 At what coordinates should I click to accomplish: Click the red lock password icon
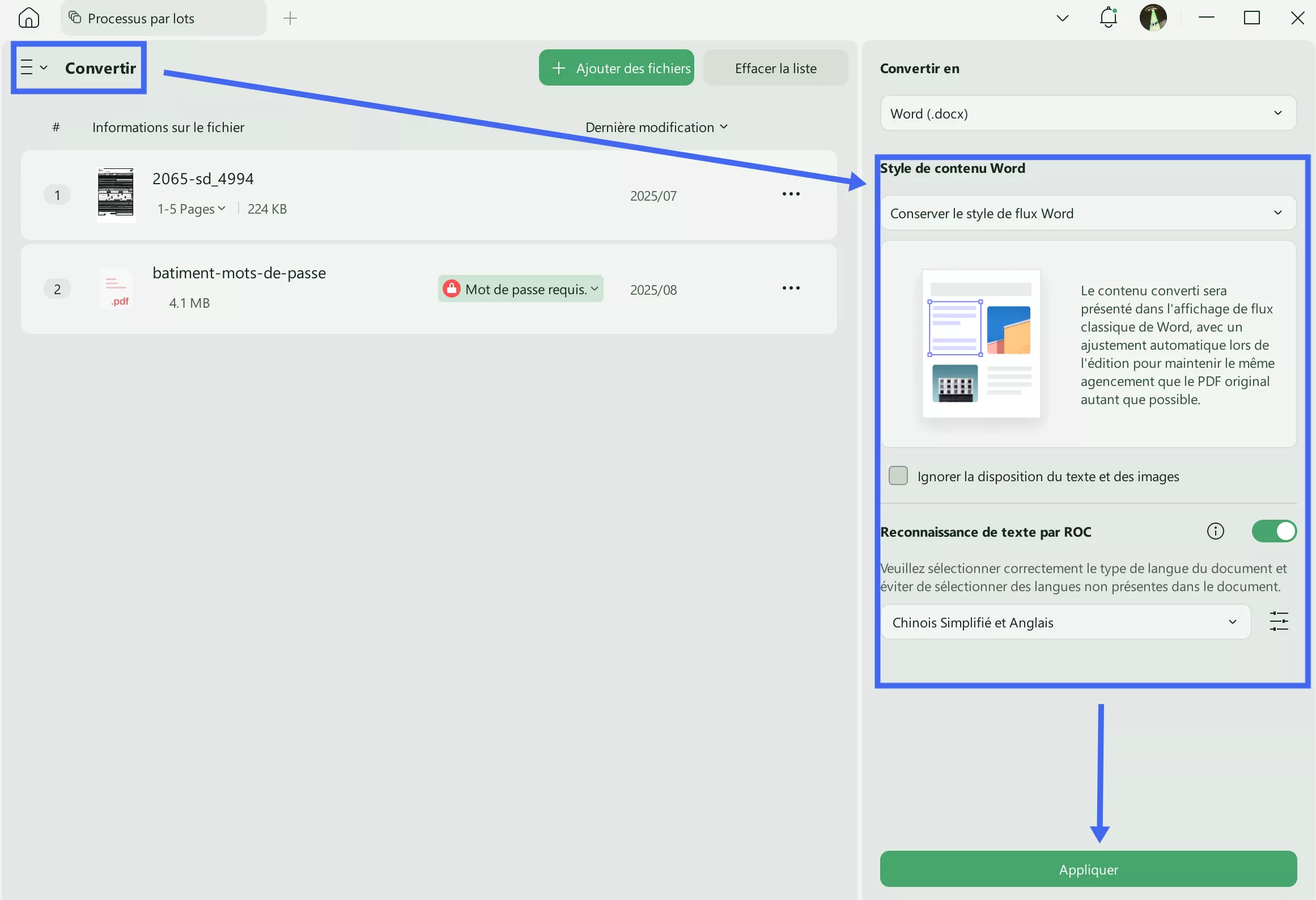(451, 289)
